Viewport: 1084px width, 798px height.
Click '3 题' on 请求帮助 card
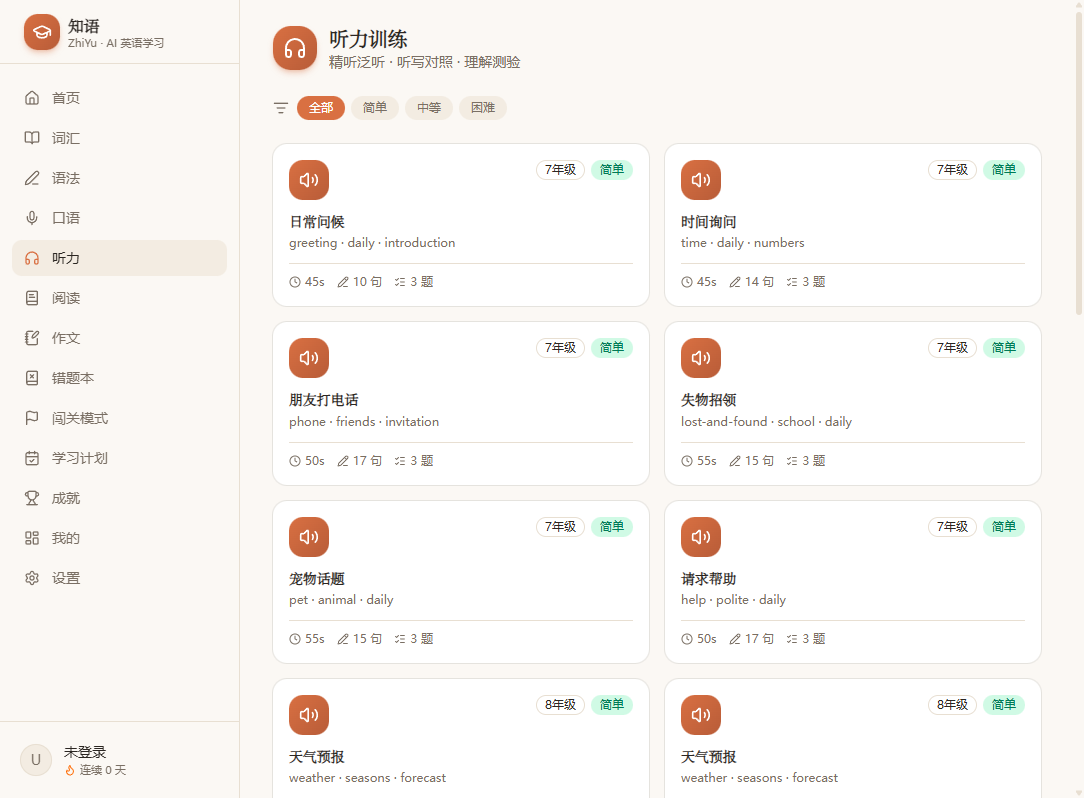814,639
